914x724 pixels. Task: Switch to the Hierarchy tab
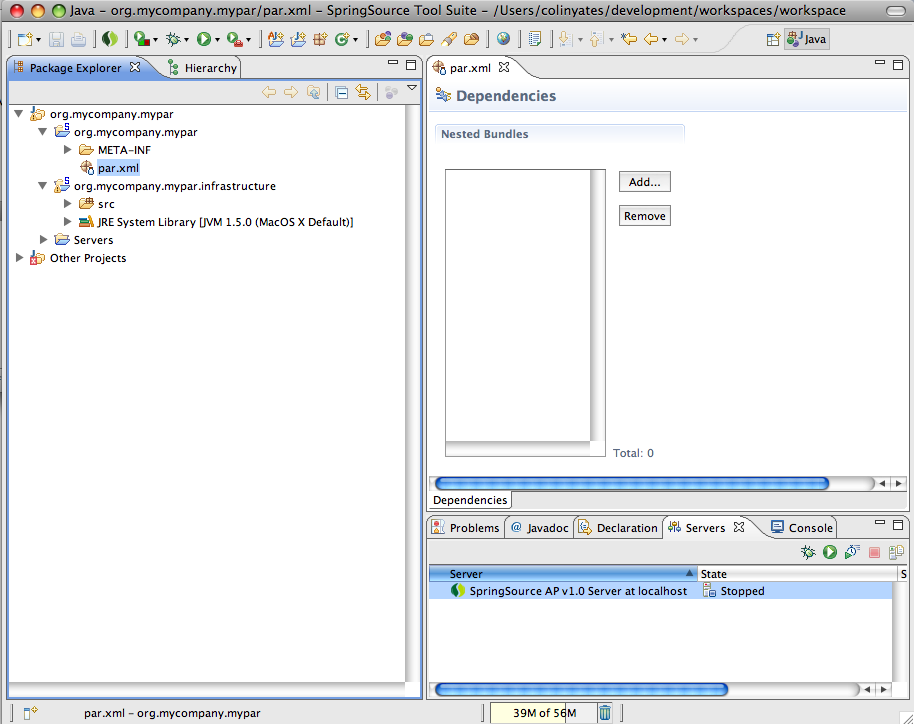click(x=202, y=68)
